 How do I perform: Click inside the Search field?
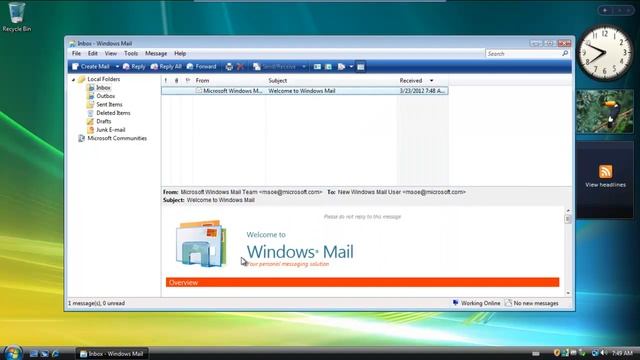(x=523, y=54)
